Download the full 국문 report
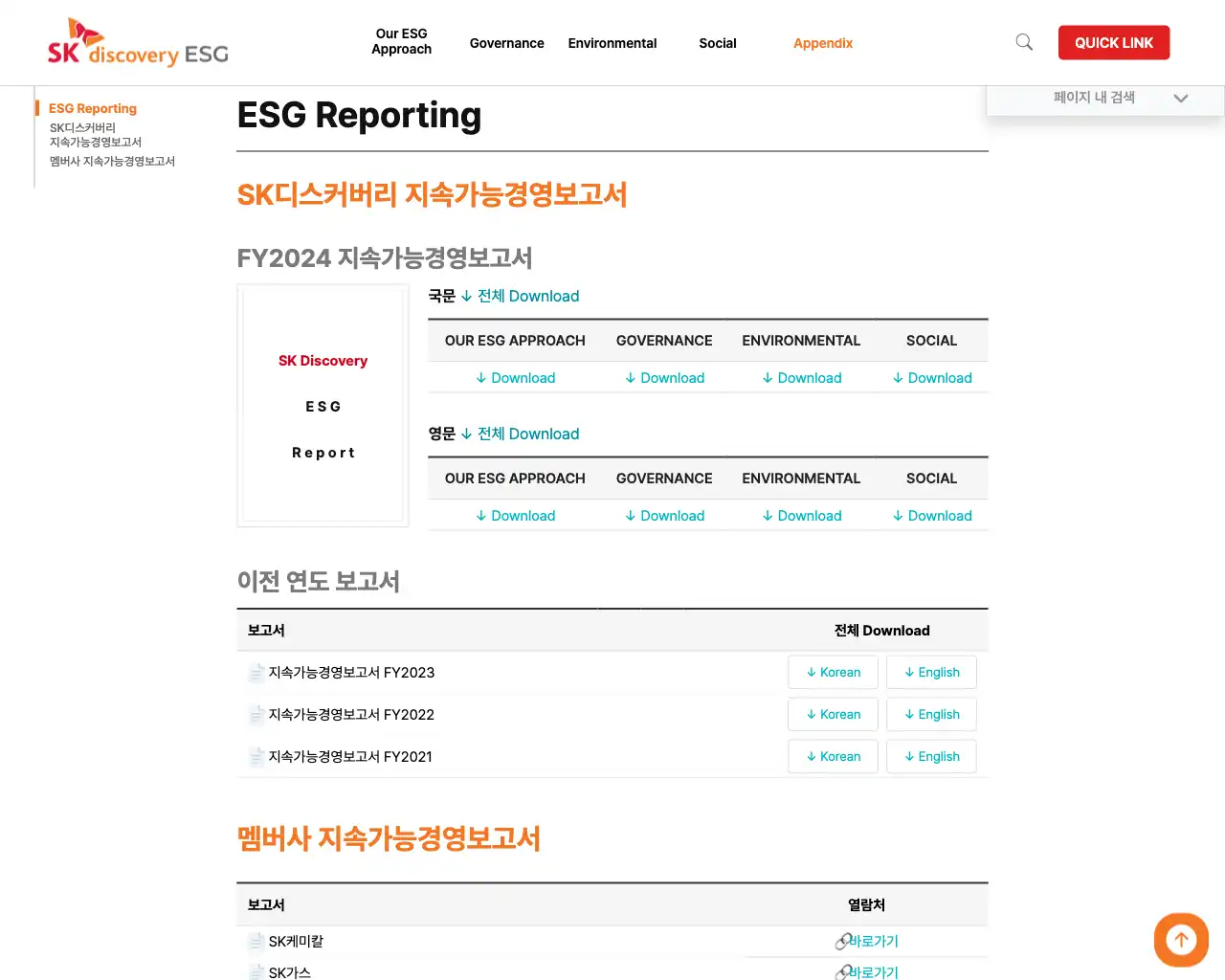This screenshot has width=1225, height=980. [x=520, y=297]
